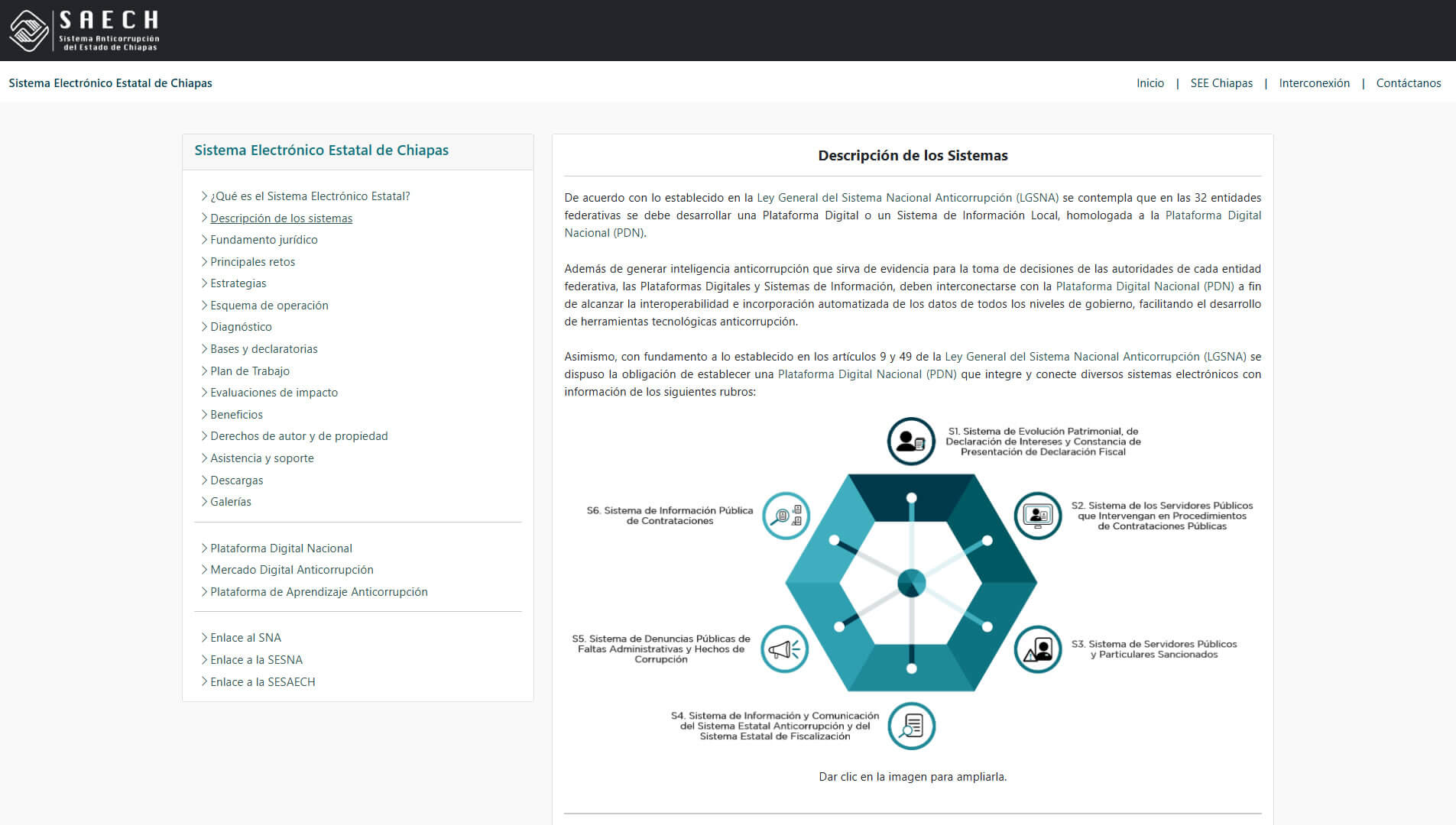1456x825 pixels.
Task: Click the Descripción de los Sistemas heading
Action: [913, 156]
